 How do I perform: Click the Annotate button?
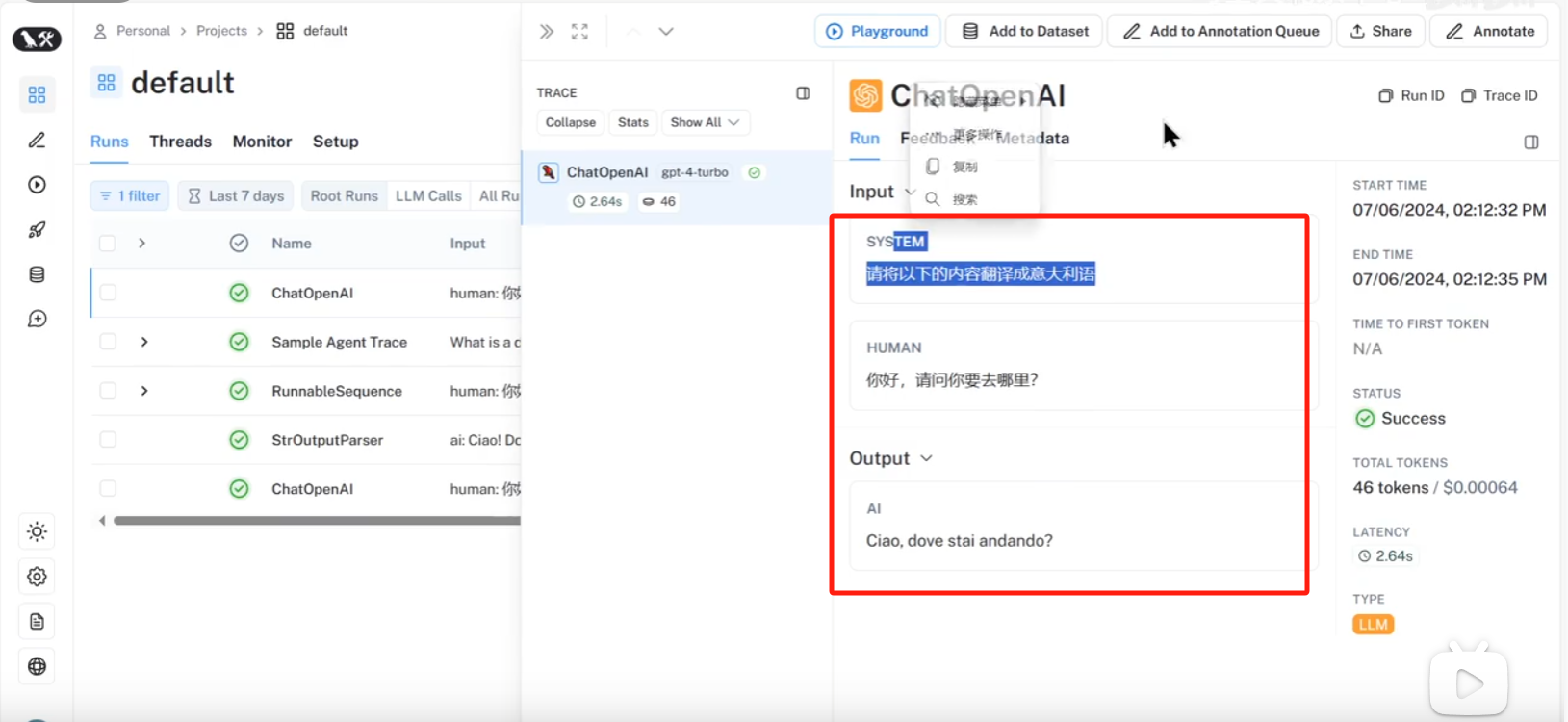[x=1490, y=31]
